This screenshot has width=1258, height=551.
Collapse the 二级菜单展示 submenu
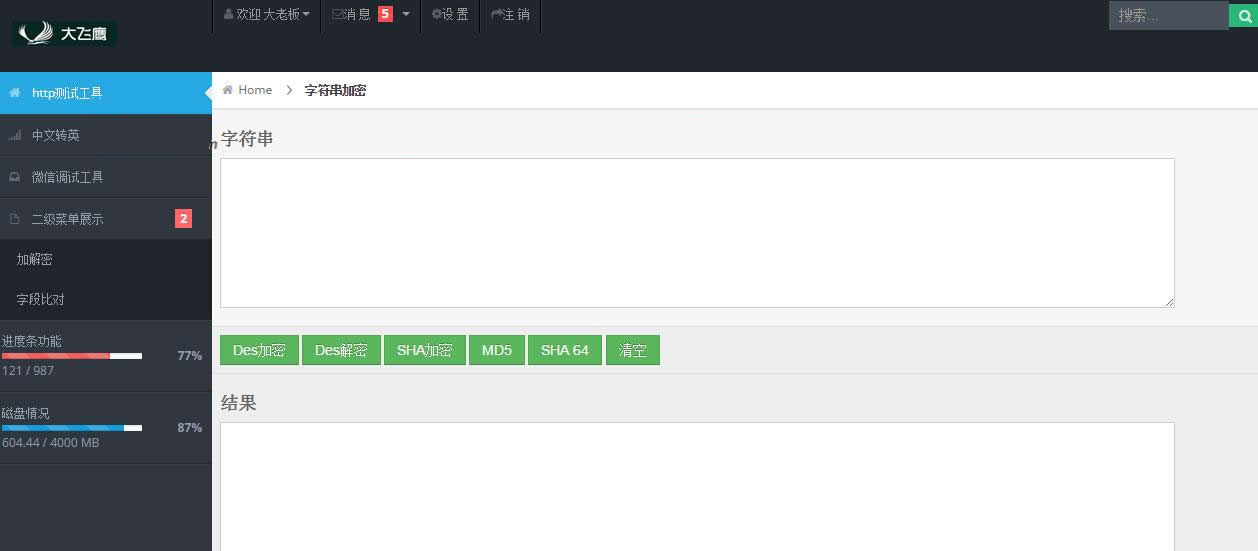pyautogui.click(x=106, y=219)
